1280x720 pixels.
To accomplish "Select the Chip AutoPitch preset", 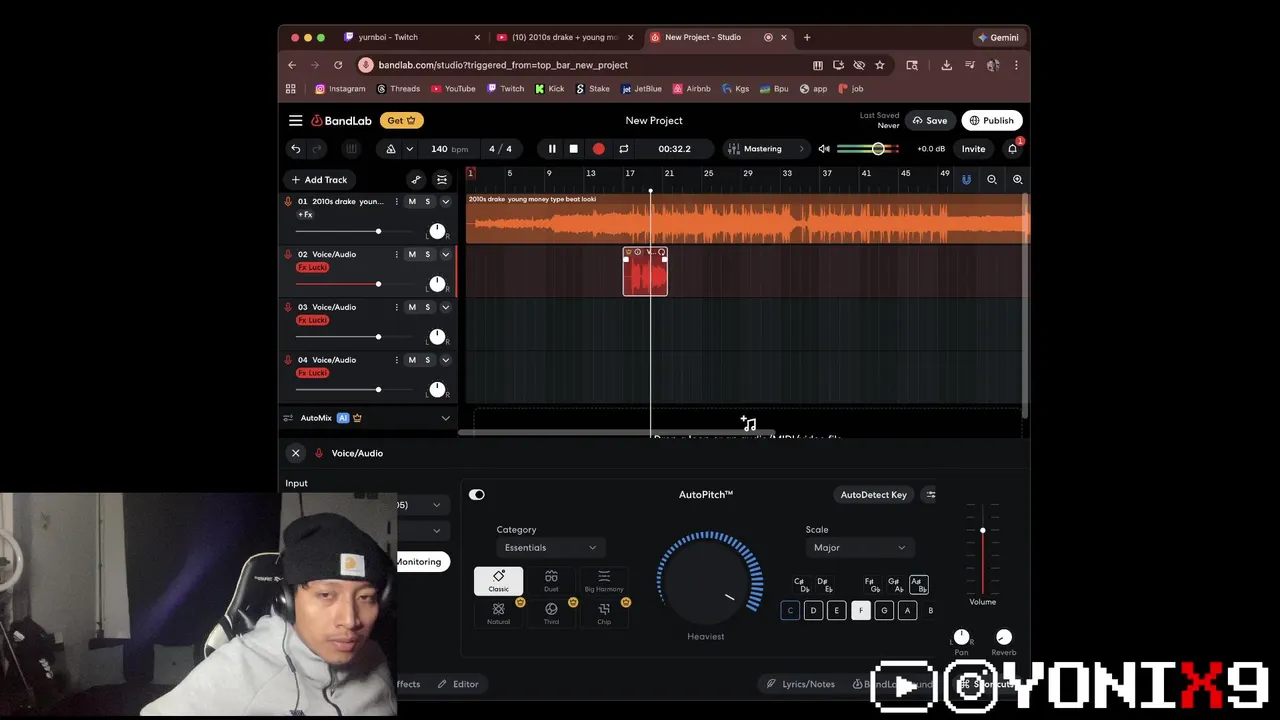I will pos(604,613).
